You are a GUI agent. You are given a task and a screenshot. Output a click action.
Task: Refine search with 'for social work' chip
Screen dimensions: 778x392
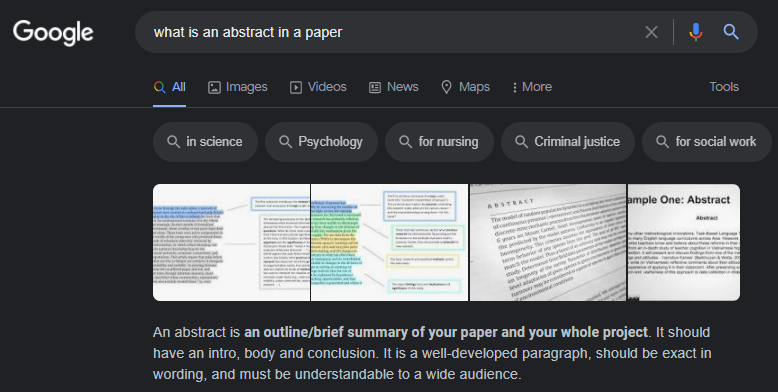tap(707, 142)
